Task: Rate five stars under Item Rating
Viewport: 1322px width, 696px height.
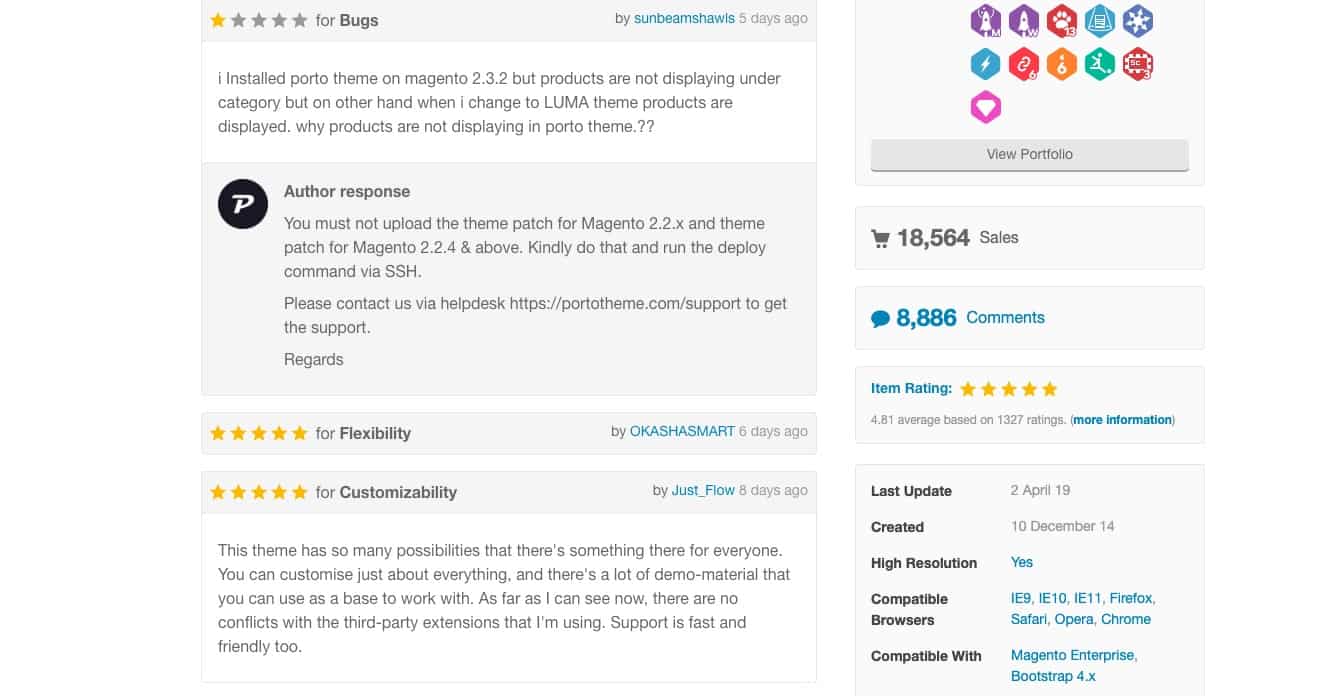Action: 1050,388
